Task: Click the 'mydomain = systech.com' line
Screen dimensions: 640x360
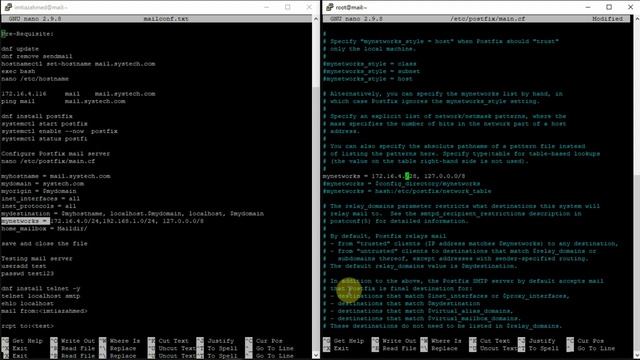Action: [x=42, y=184]
